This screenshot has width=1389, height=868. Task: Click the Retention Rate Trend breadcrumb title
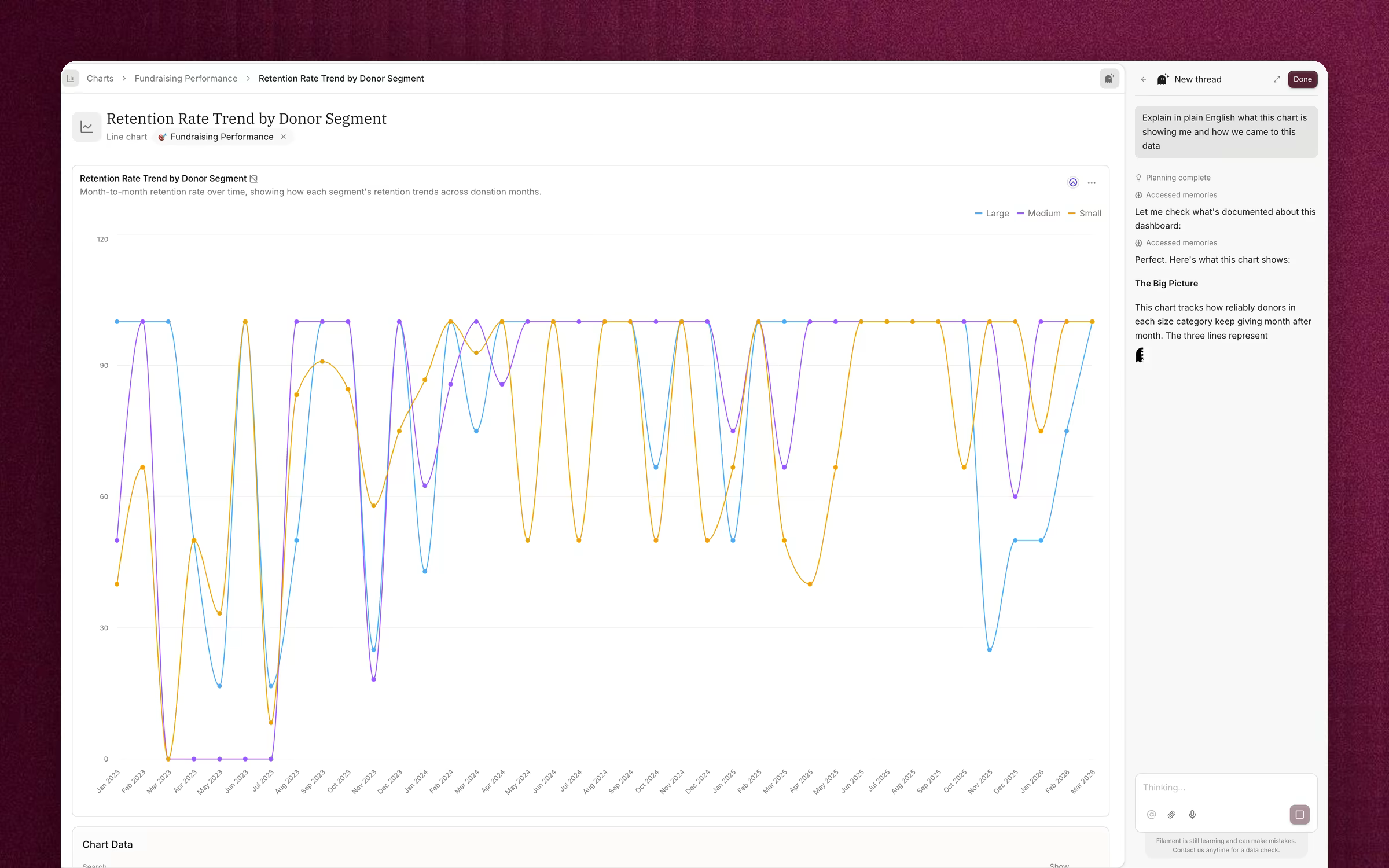(x=341, y=78)
